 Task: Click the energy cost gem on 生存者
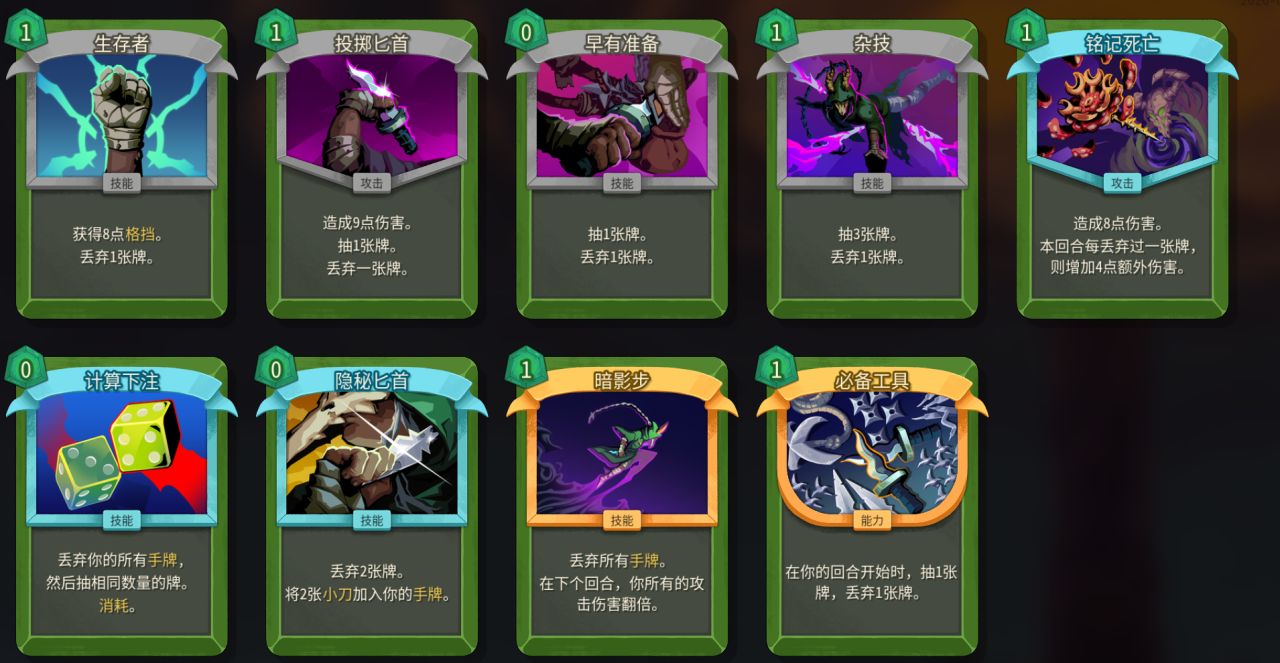pyautogui.click(x=26, y=32)
